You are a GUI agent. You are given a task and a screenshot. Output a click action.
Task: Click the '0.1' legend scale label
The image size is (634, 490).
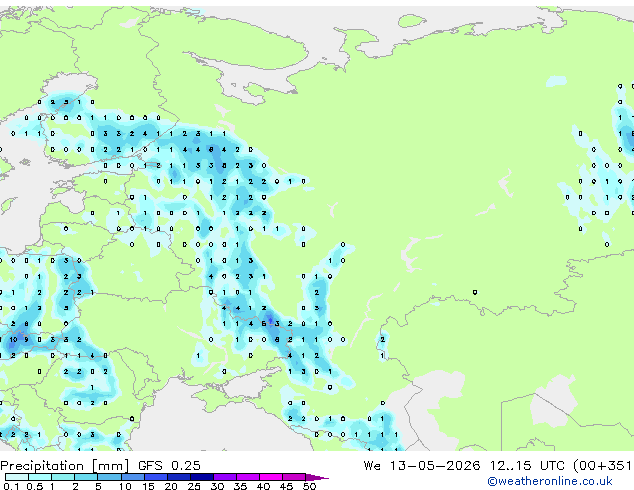11,486
